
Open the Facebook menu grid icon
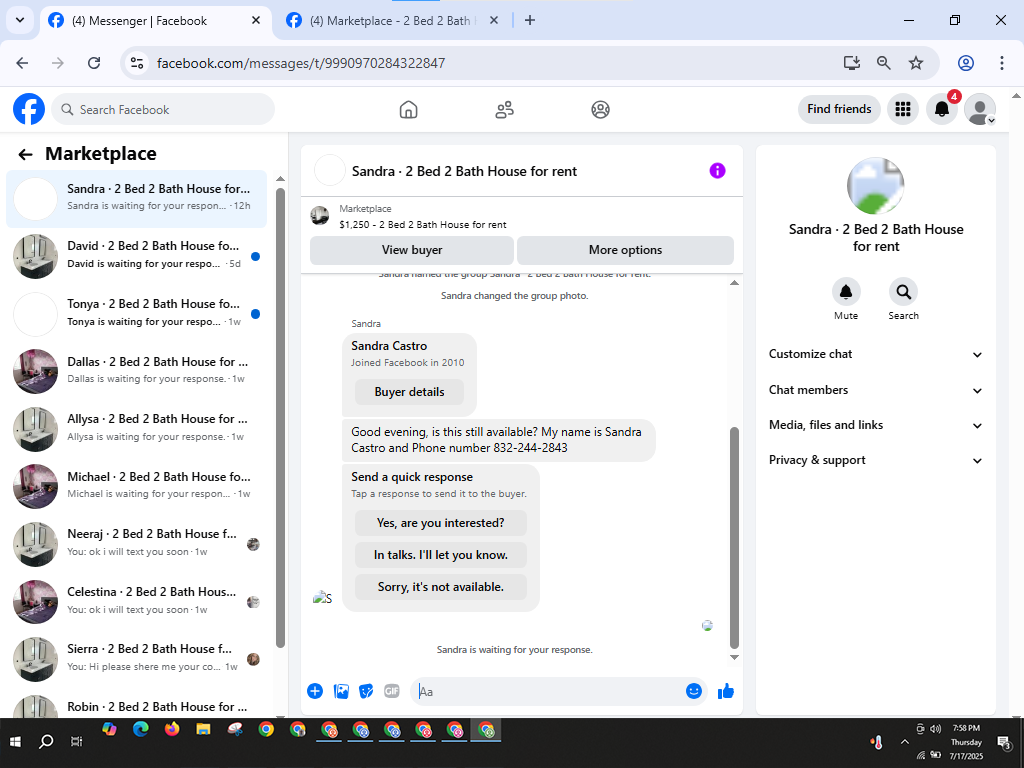click(903, 109)
